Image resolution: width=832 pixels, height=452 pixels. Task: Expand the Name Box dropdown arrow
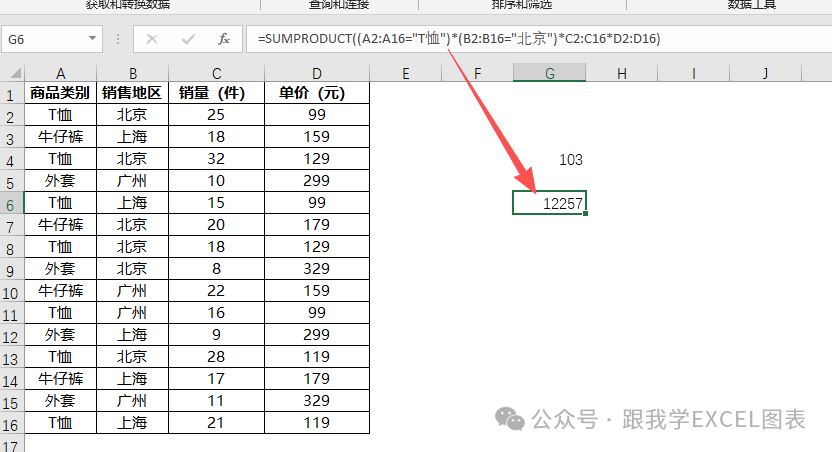[92, 38]
